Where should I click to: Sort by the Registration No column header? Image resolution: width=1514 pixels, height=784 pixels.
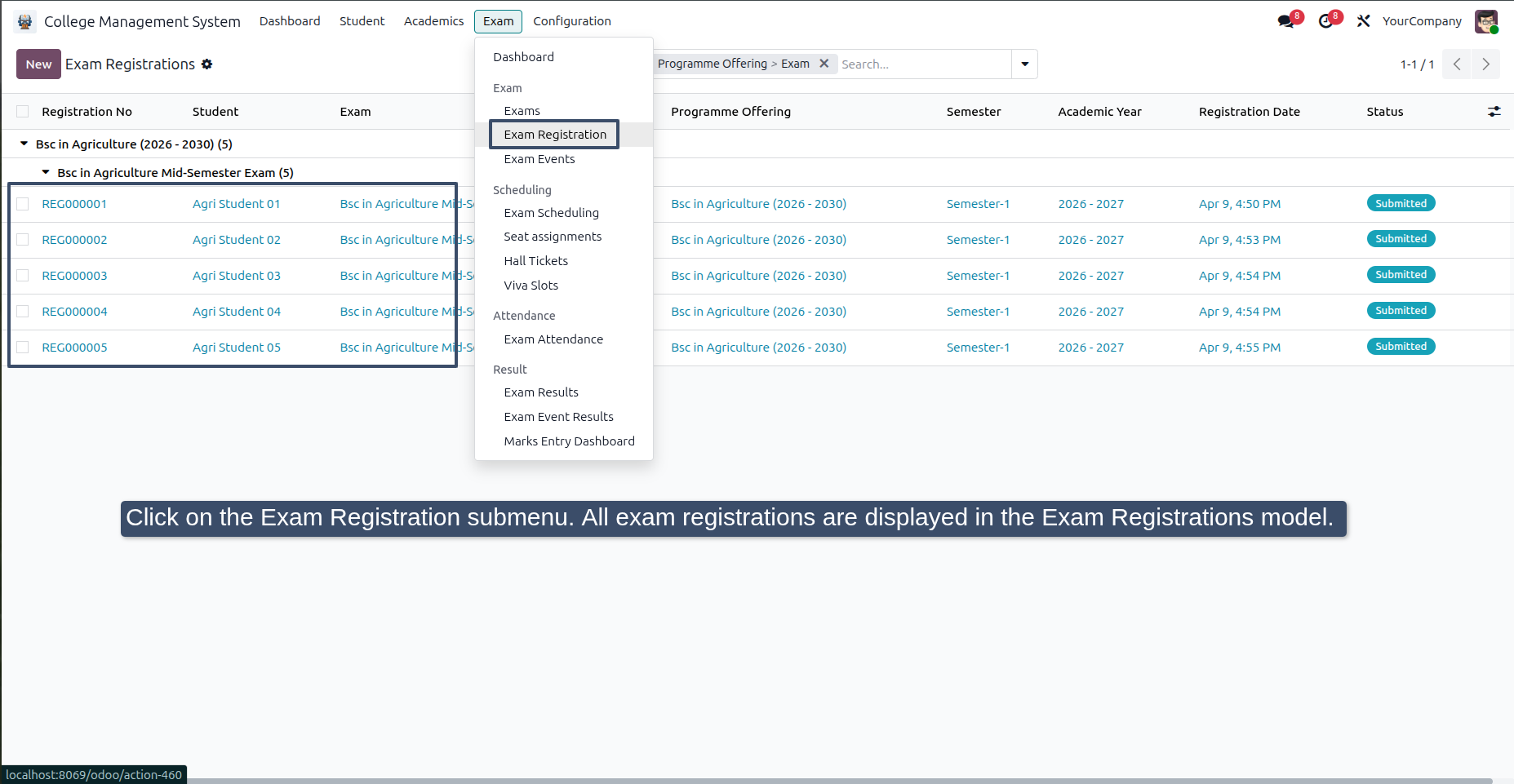pos(87,112)
